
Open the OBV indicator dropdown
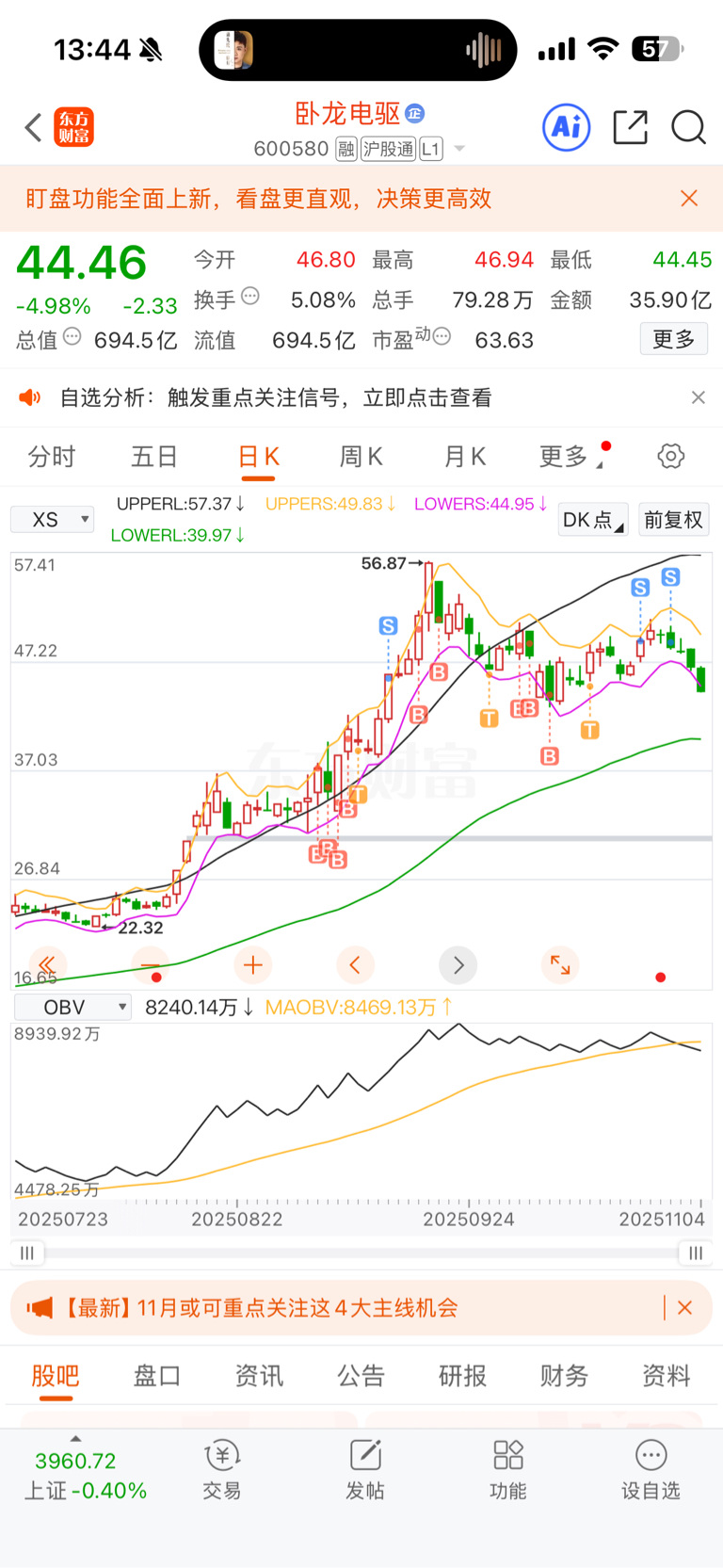tap(72, 1008)
